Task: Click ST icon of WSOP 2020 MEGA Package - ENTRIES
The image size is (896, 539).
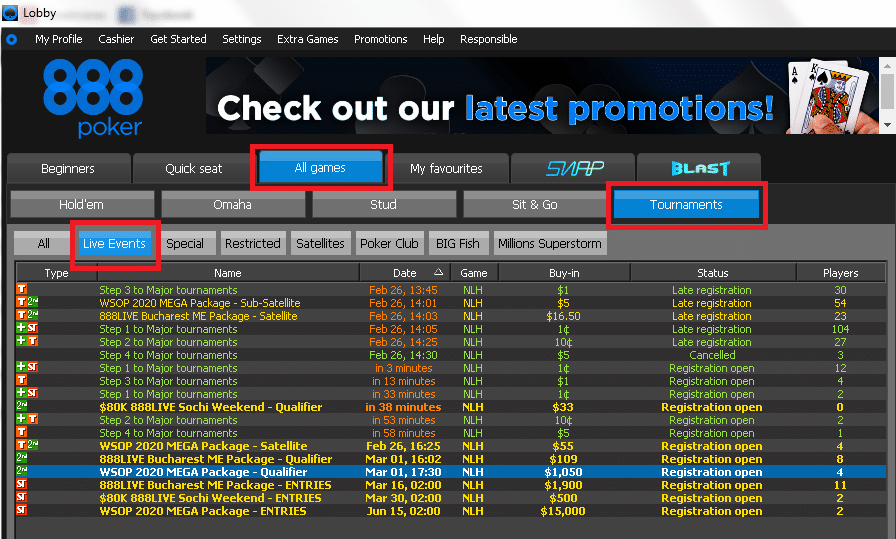Action: click(x=22, y=510)
